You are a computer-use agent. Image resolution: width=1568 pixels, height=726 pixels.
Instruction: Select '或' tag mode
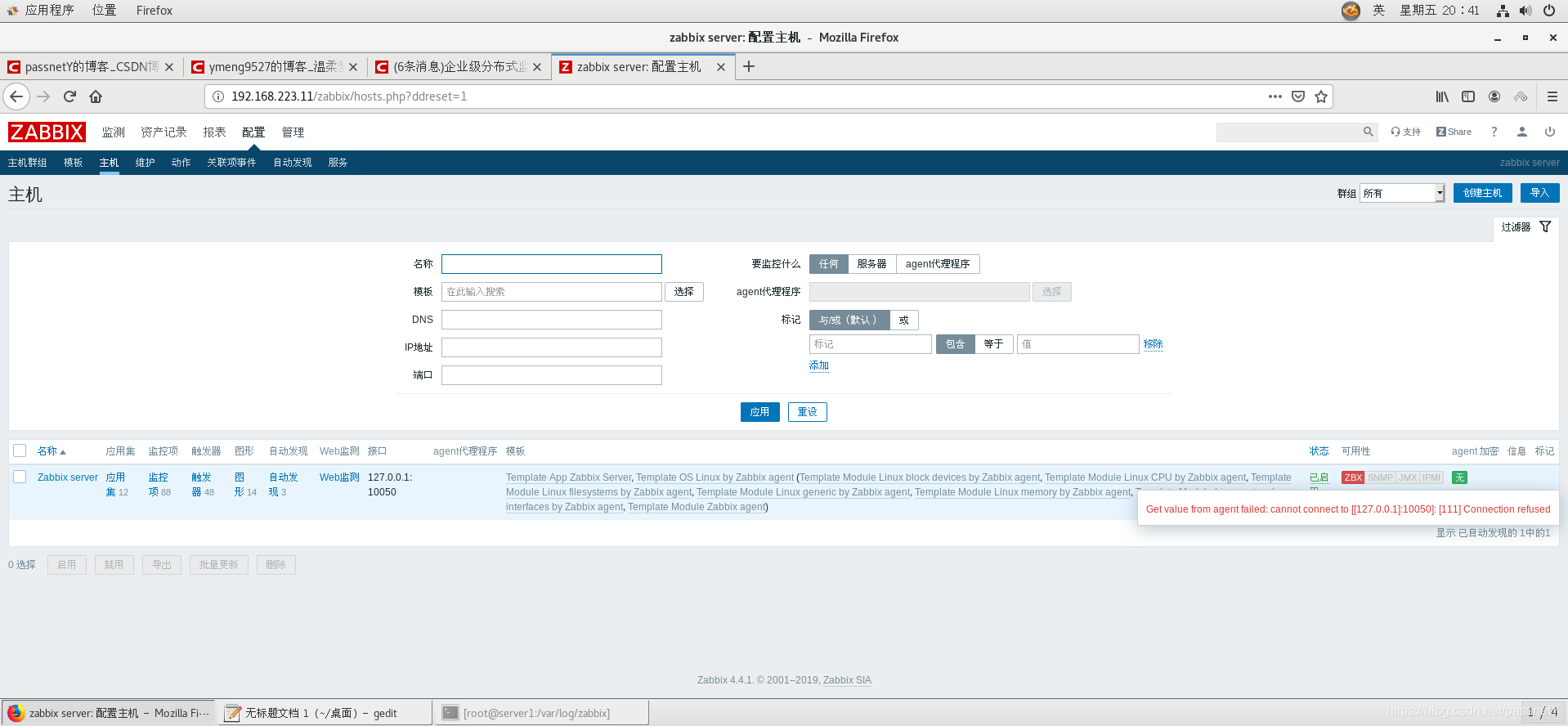tap(904, 320)
